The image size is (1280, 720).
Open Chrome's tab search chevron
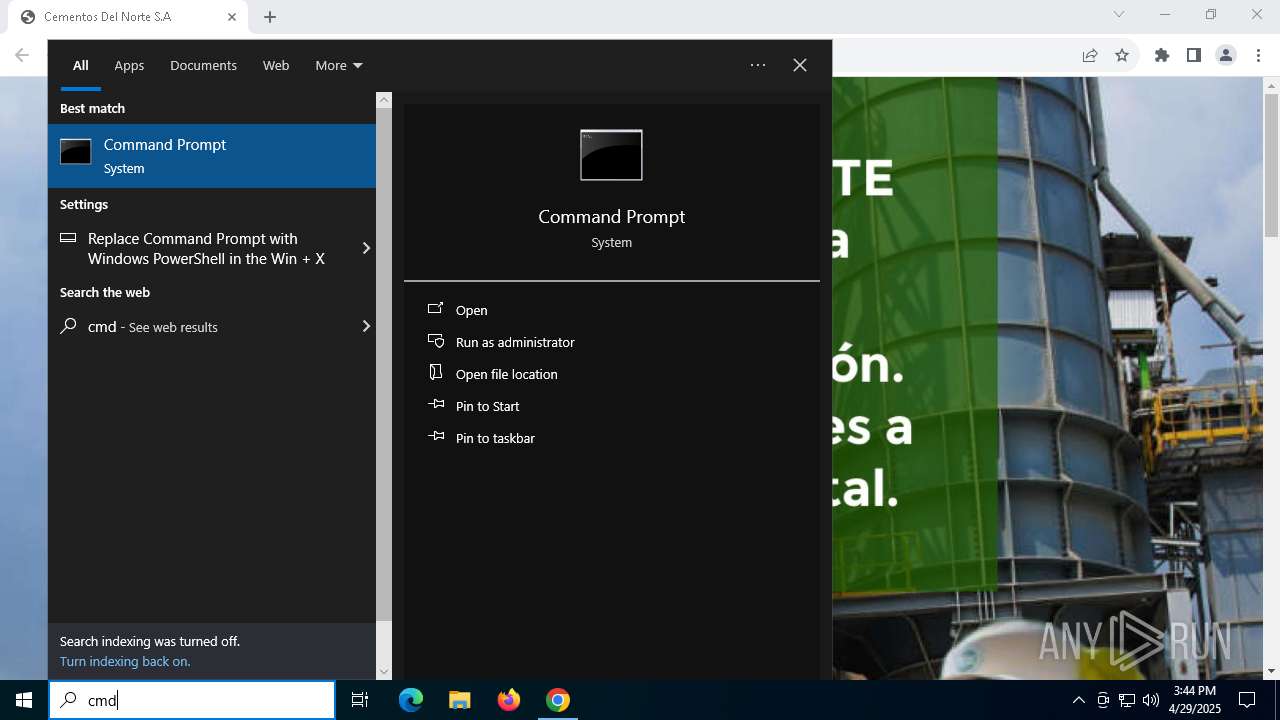(1119, 14)
